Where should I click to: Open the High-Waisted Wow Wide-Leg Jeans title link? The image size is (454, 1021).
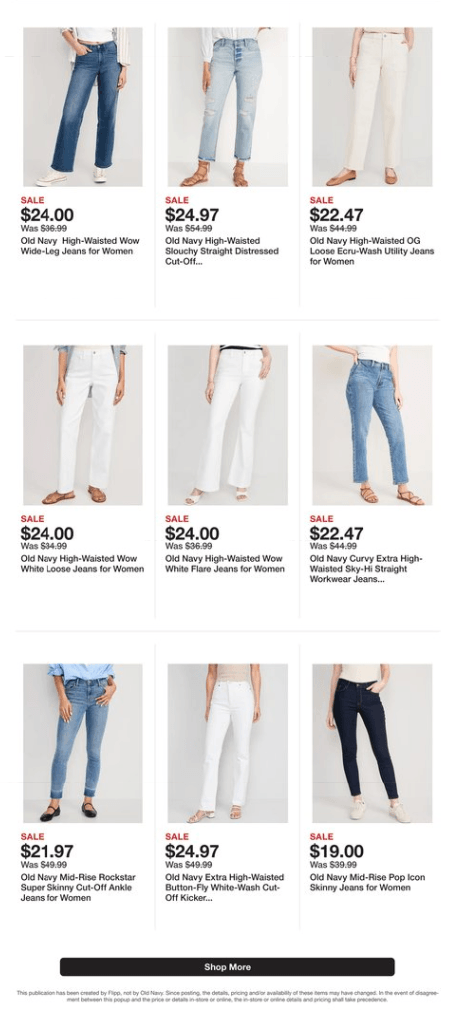[x=79, y=246]
